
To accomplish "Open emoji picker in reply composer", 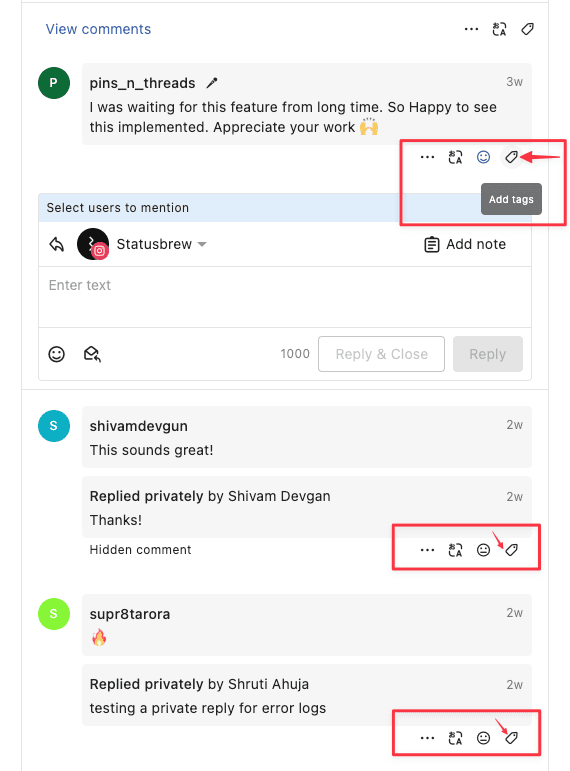I will tap(57, 354).
